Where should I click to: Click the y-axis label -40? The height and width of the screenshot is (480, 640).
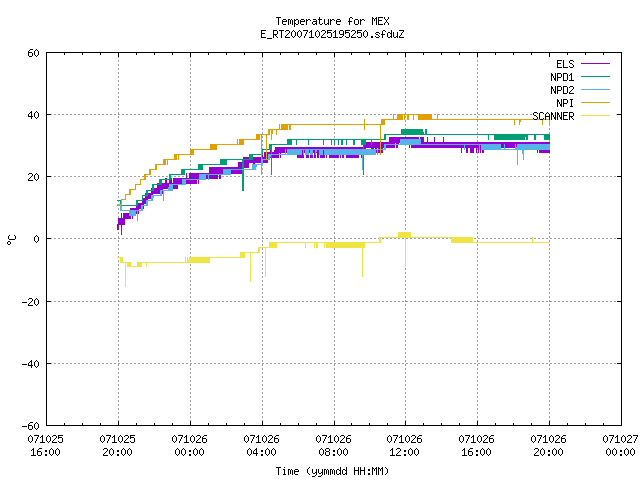[31, 364]
